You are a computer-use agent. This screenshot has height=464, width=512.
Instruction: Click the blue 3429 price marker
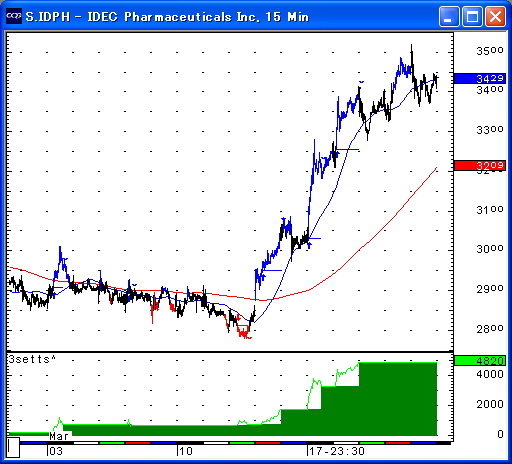click(480, 78)
